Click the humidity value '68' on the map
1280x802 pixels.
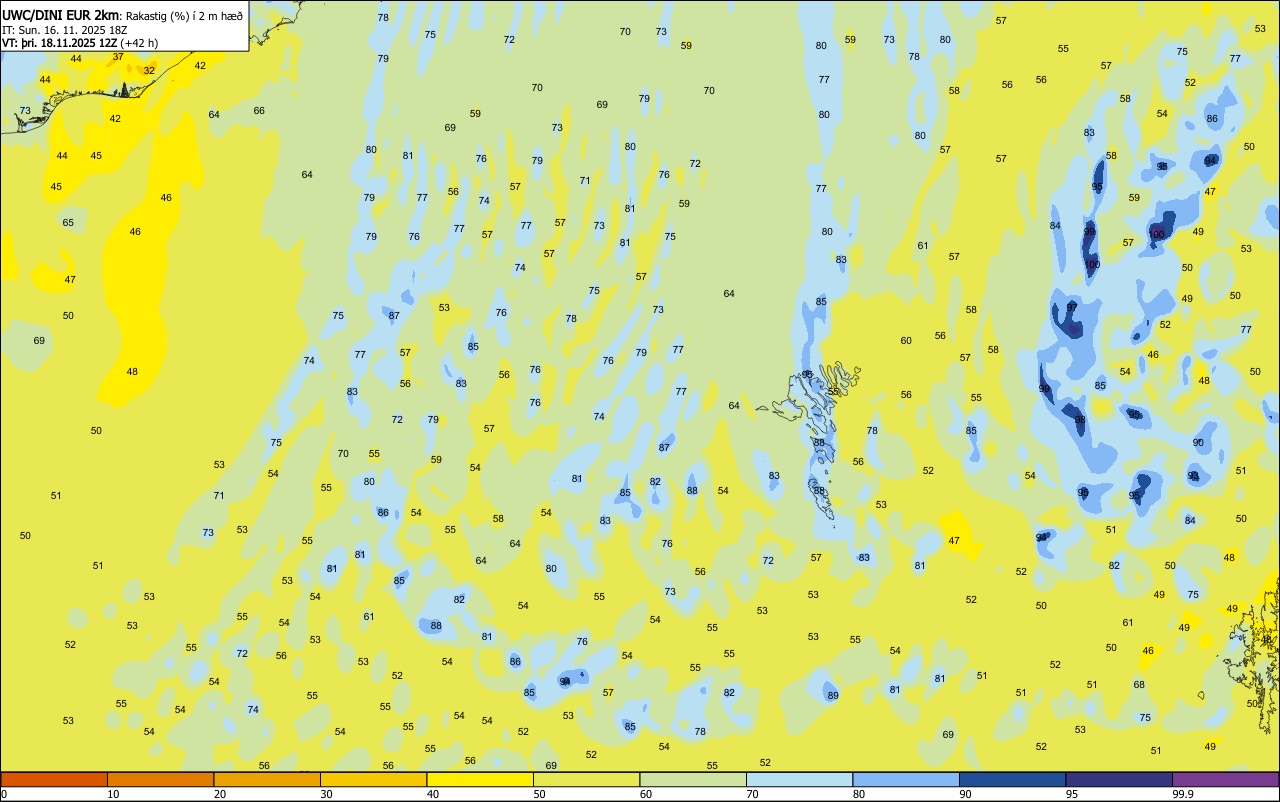1139,684
